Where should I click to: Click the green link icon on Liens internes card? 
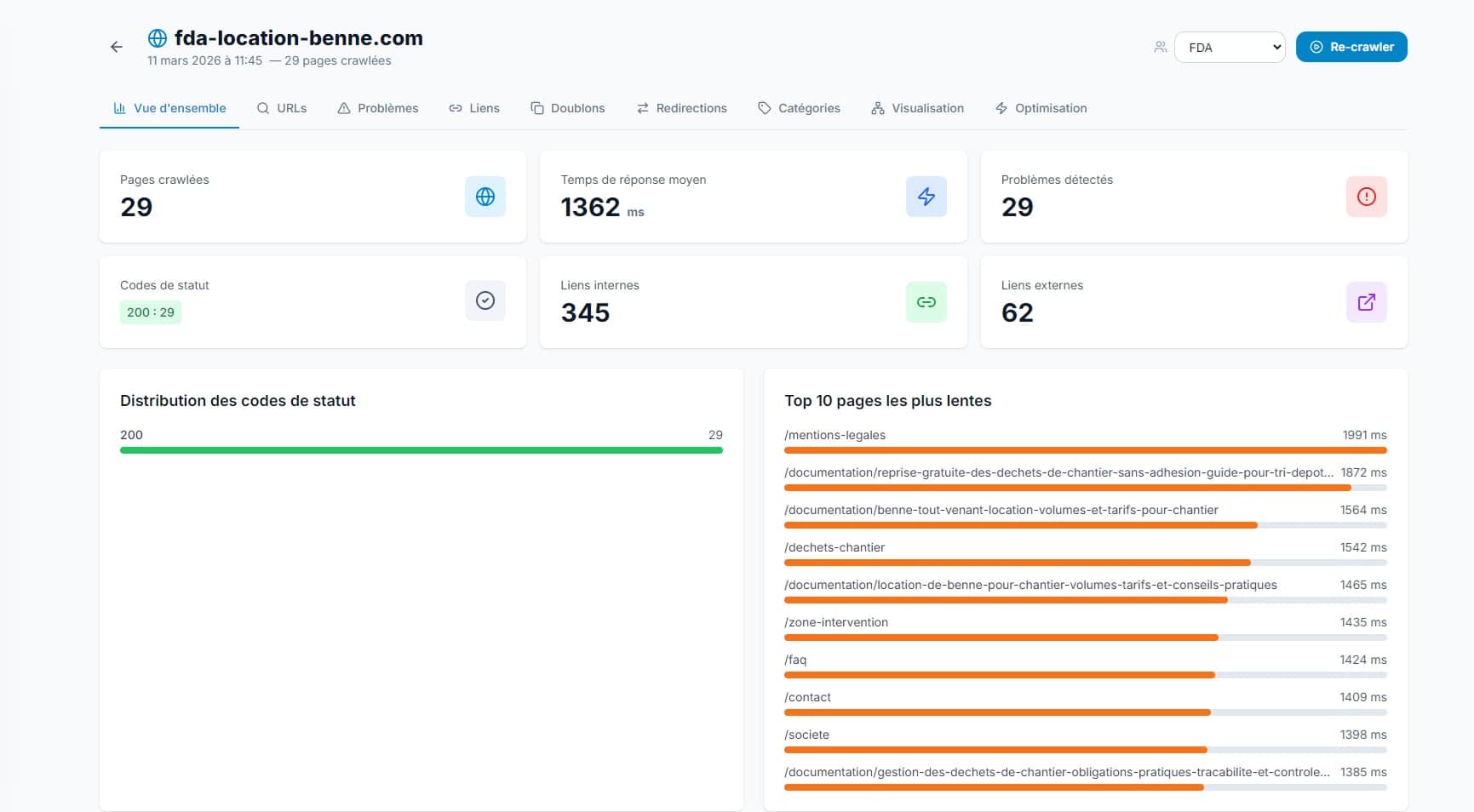point(926,302)
